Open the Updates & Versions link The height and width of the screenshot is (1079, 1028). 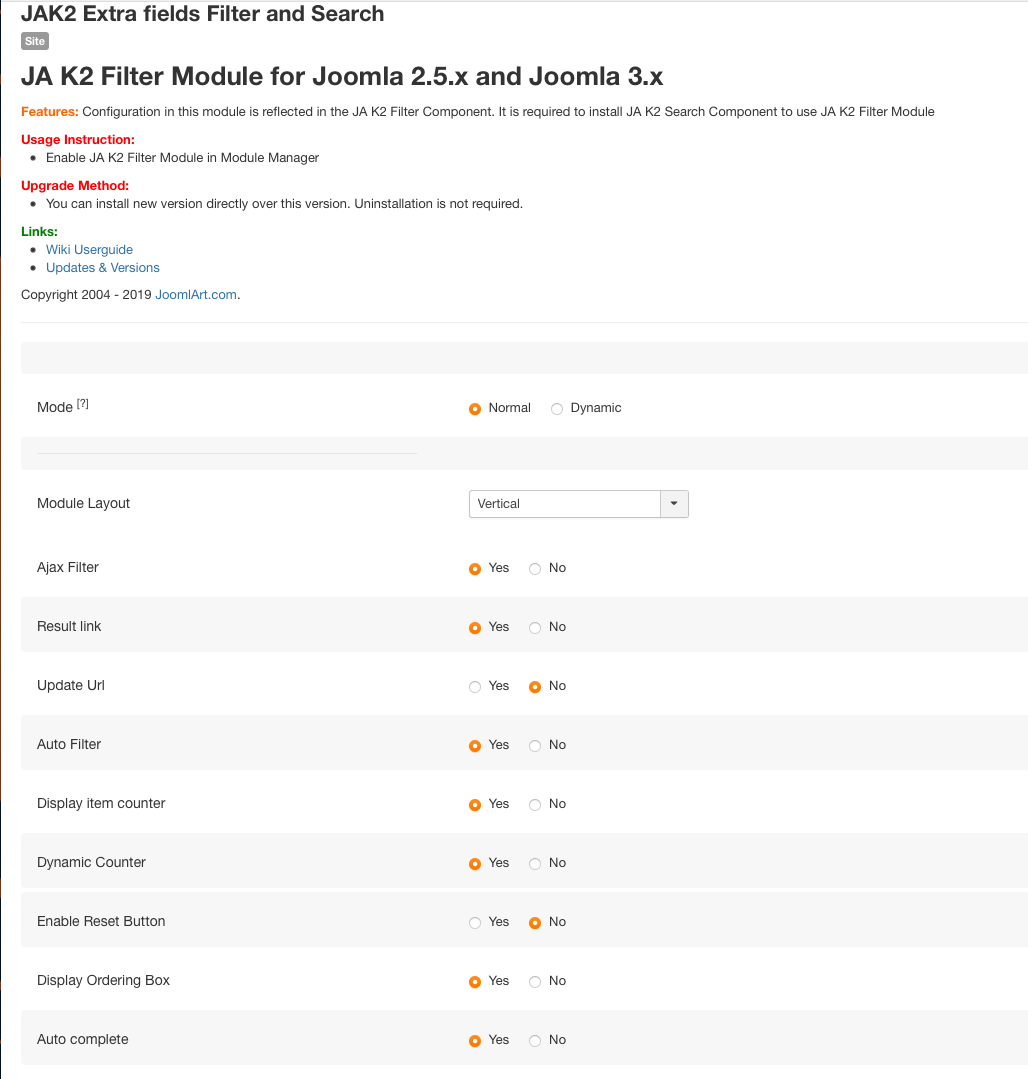[x=102, y=268]
